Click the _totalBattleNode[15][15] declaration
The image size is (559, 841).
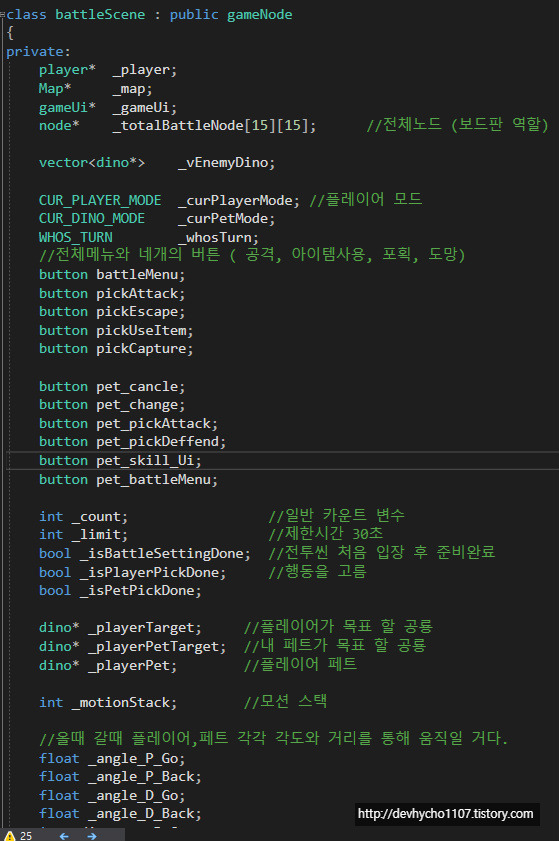[x=214, y=126]
